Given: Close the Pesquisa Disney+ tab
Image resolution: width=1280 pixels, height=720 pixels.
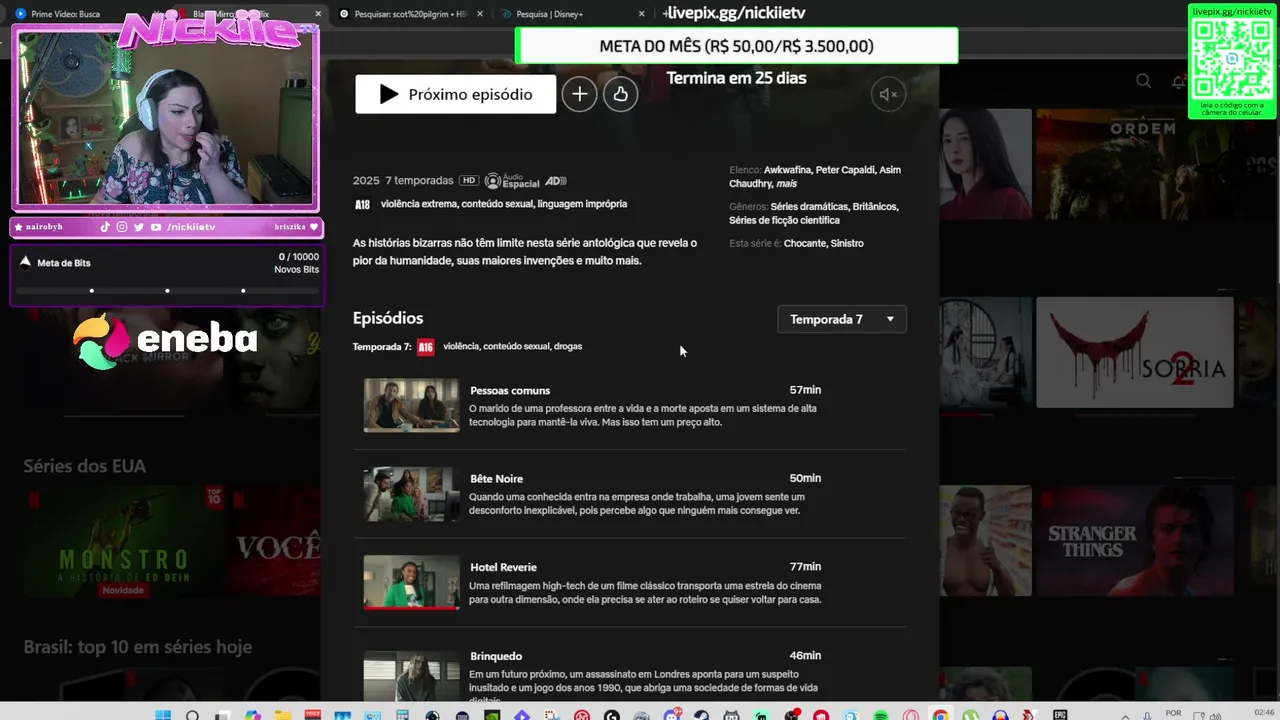Looking at the screenshot, I should (x=642, y=14).
